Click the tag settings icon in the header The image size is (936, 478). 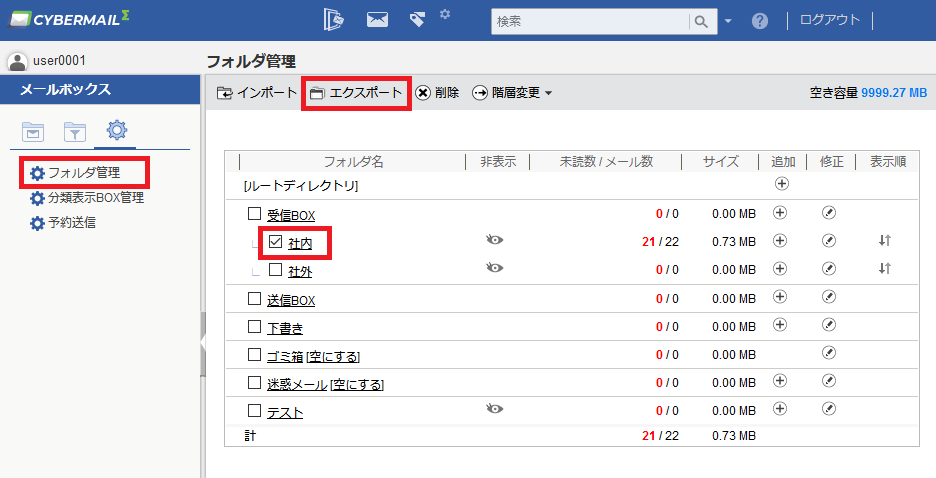click(x=418, y=20)
